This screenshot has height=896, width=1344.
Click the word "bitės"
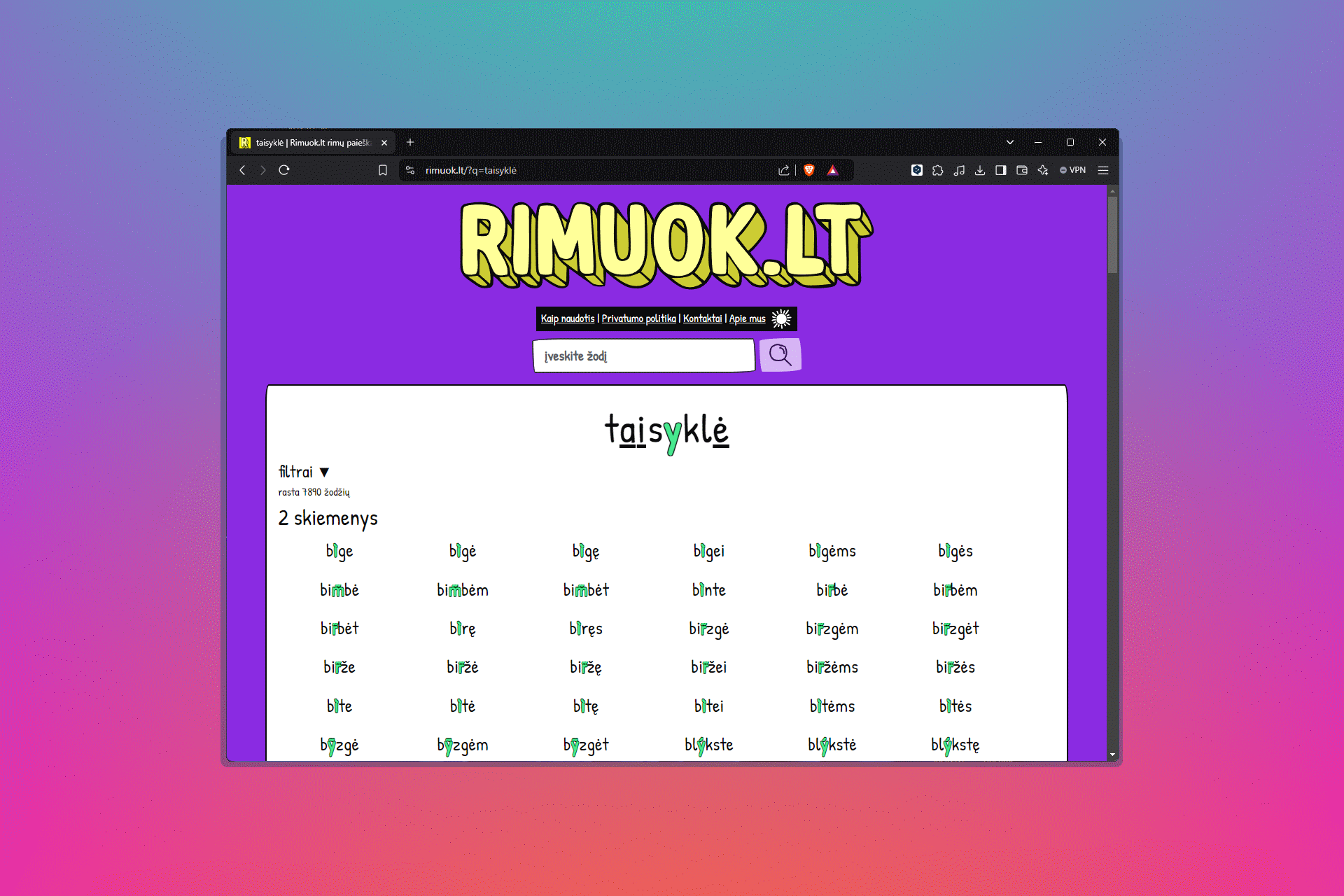point(955,706)
